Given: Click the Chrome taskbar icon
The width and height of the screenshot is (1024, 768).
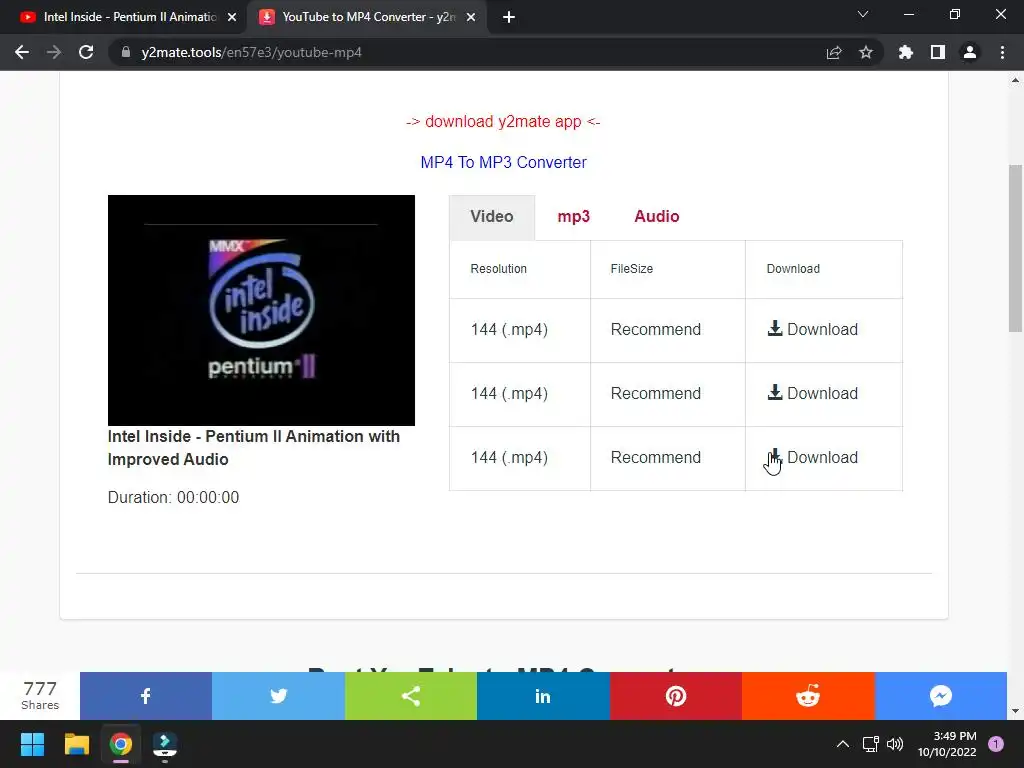Looking at the screenshot, I should pos(121,744).
